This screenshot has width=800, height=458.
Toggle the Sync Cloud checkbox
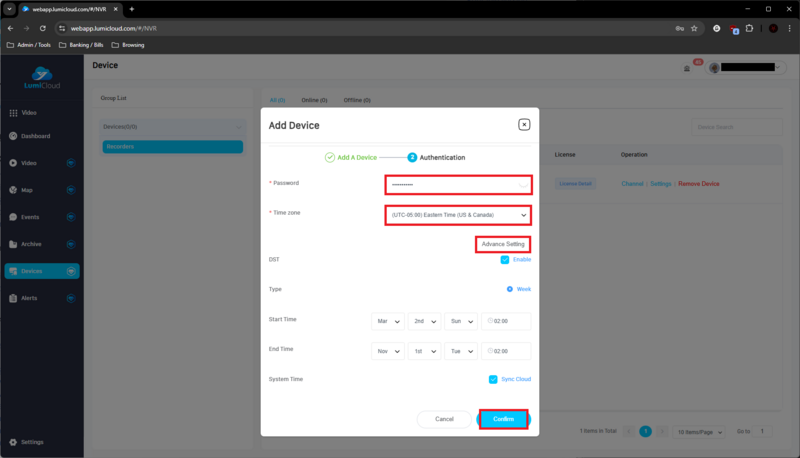493,379
